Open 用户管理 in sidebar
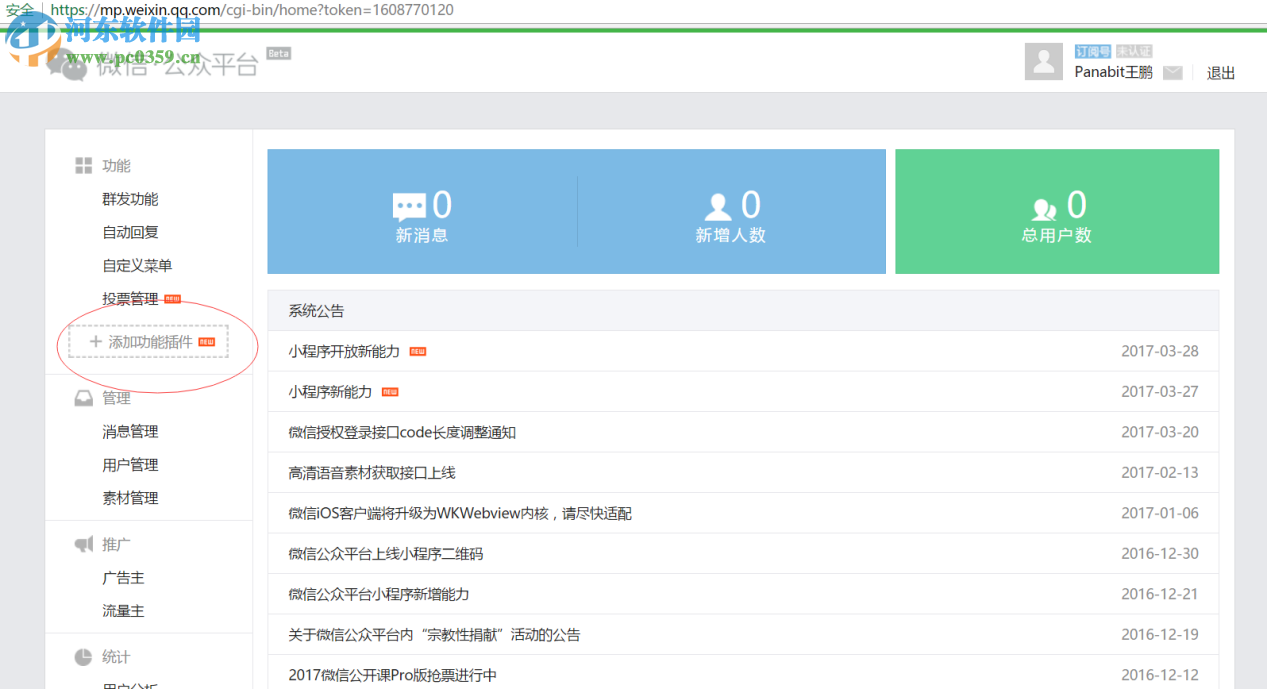The height and width of the screenshot is (689, 1267). (130, 464)
